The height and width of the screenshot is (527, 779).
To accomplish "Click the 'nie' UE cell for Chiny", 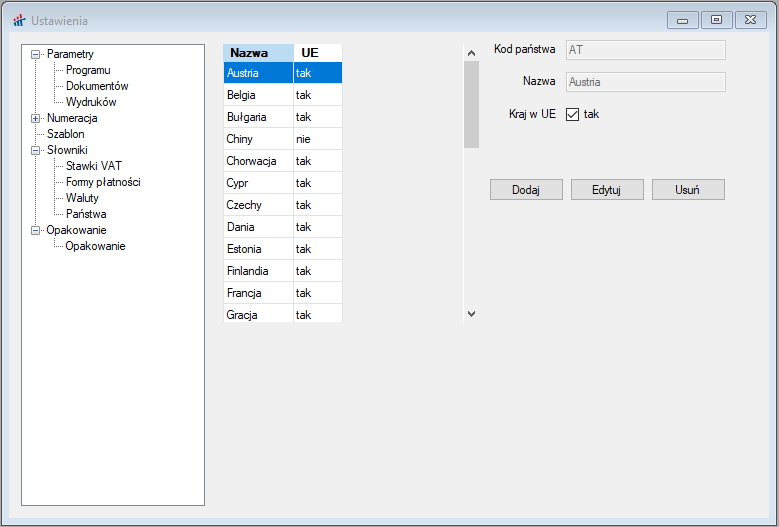I will click(x=318, y=139).
